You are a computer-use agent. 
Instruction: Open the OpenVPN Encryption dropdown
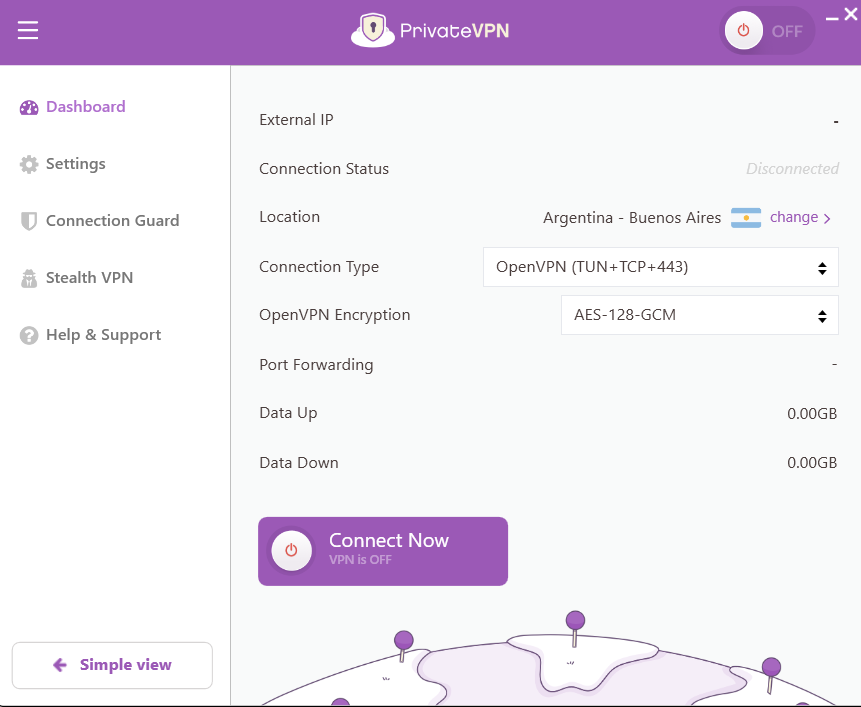700,315
